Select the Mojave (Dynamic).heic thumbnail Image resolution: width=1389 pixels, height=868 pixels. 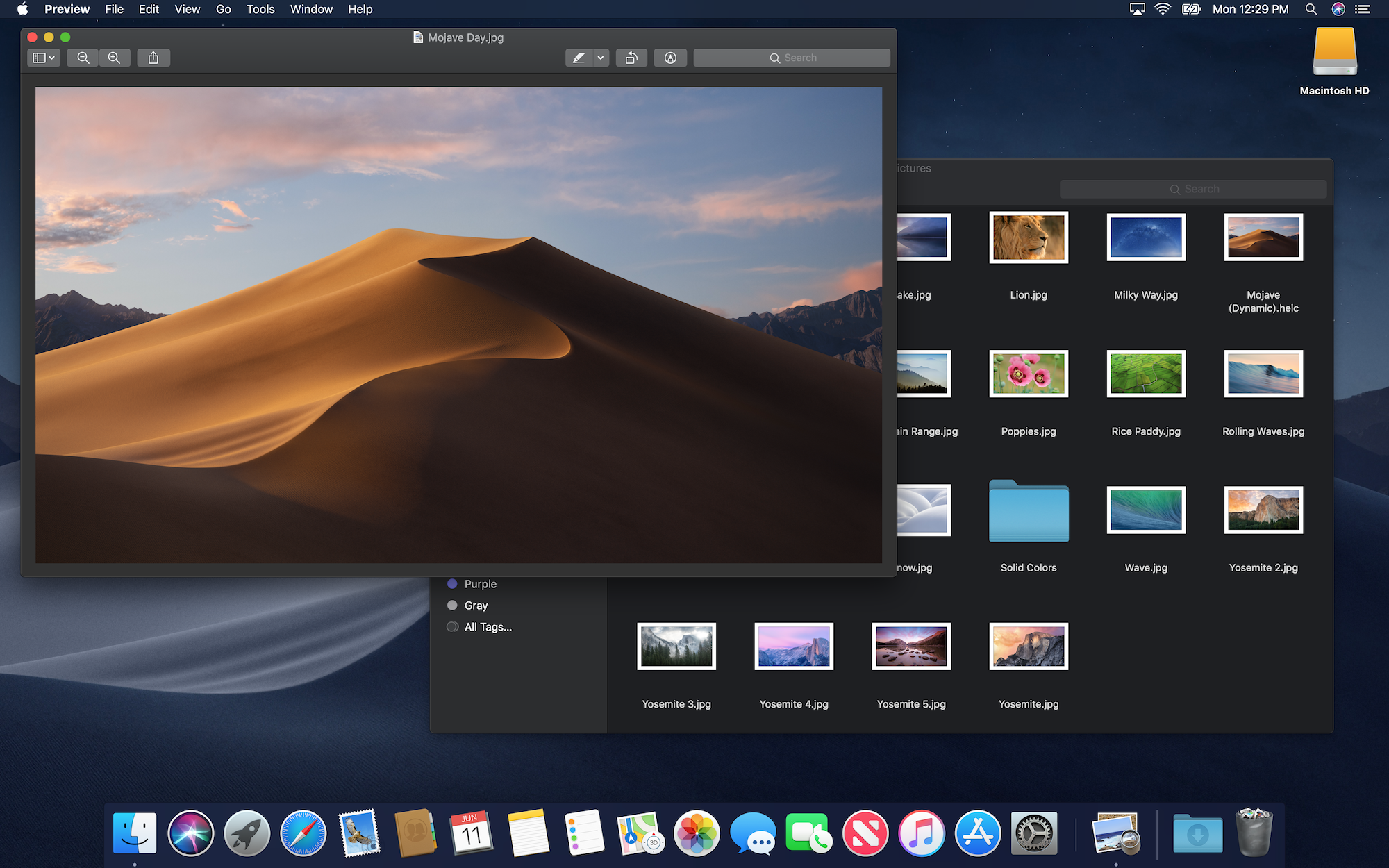[1263, 237]
